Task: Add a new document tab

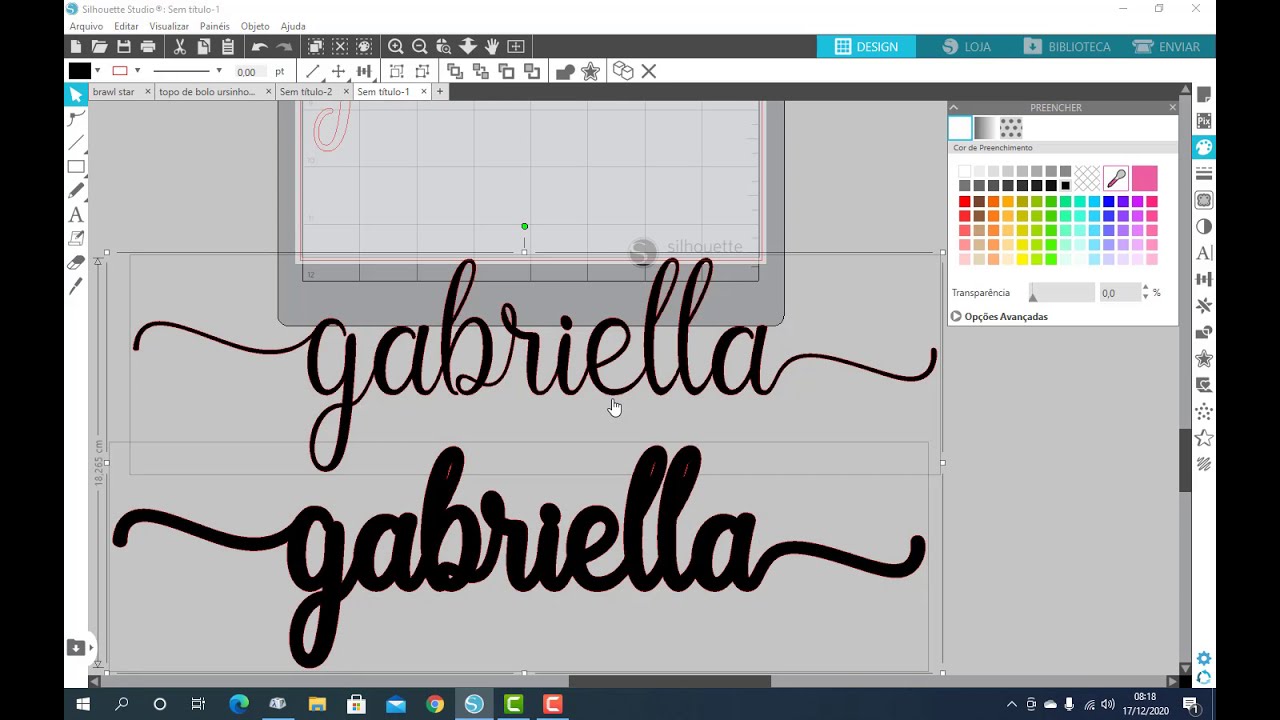Action: point(439,92)
